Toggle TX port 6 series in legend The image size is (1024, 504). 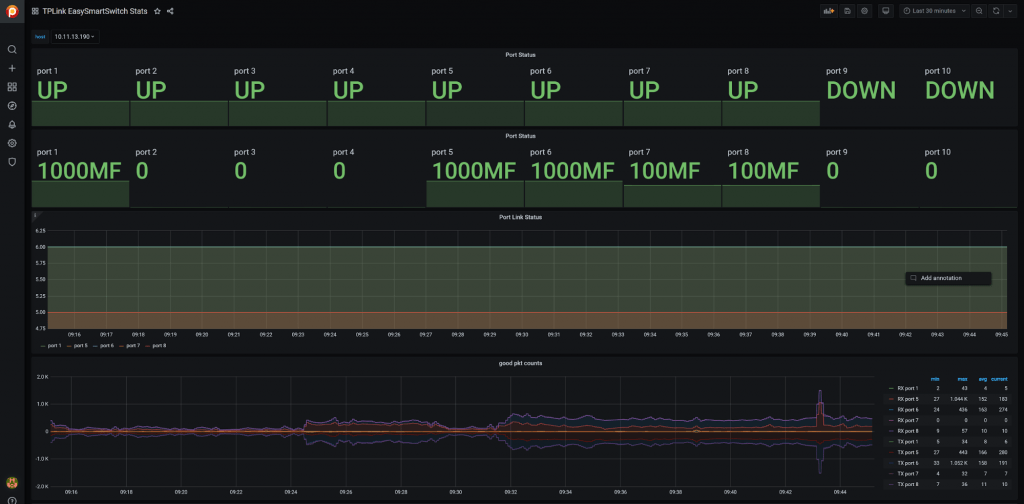[909, 462]
